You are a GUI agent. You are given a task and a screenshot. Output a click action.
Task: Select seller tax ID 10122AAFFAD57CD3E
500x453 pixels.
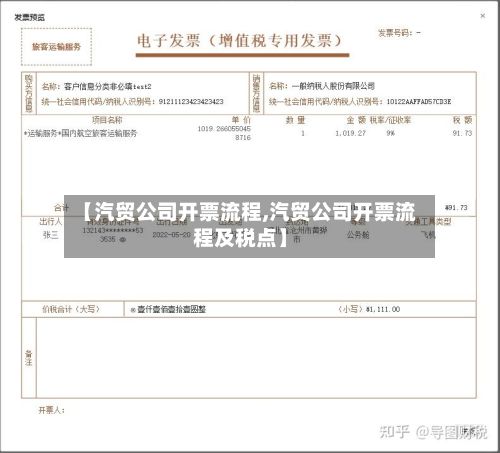point(419,101)
